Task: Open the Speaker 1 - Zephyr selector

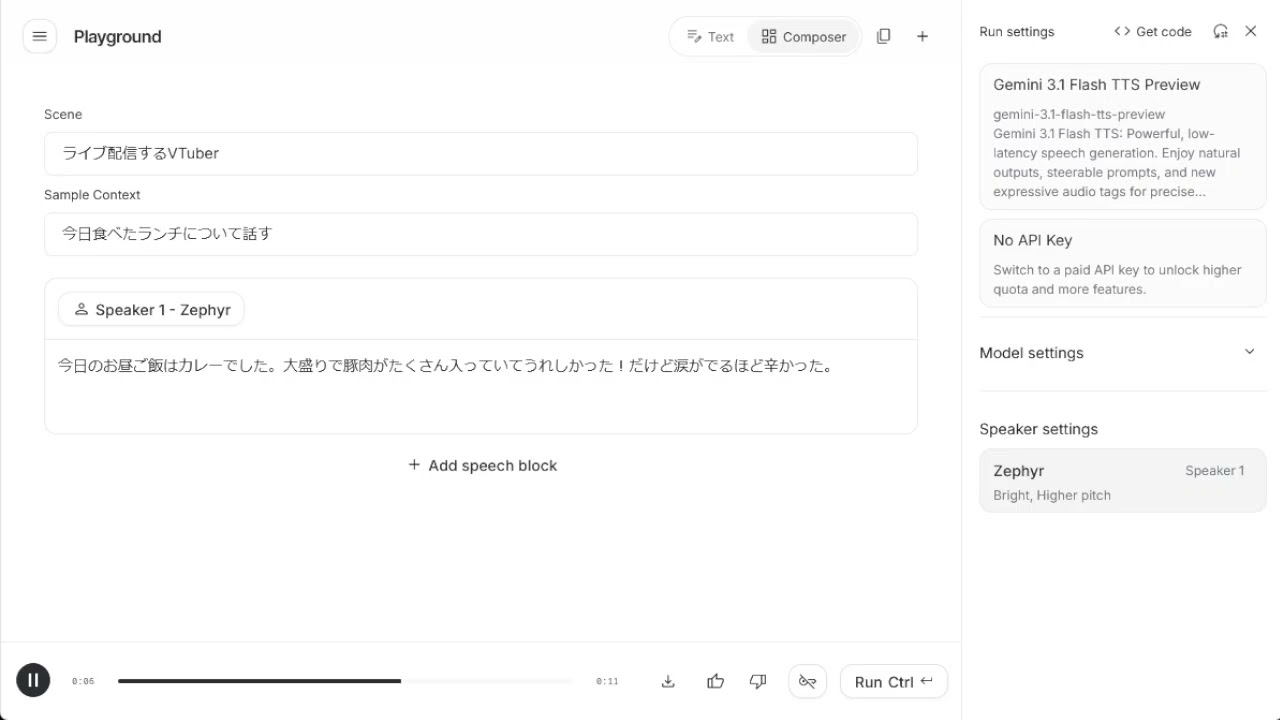Action: click(151, 310)
